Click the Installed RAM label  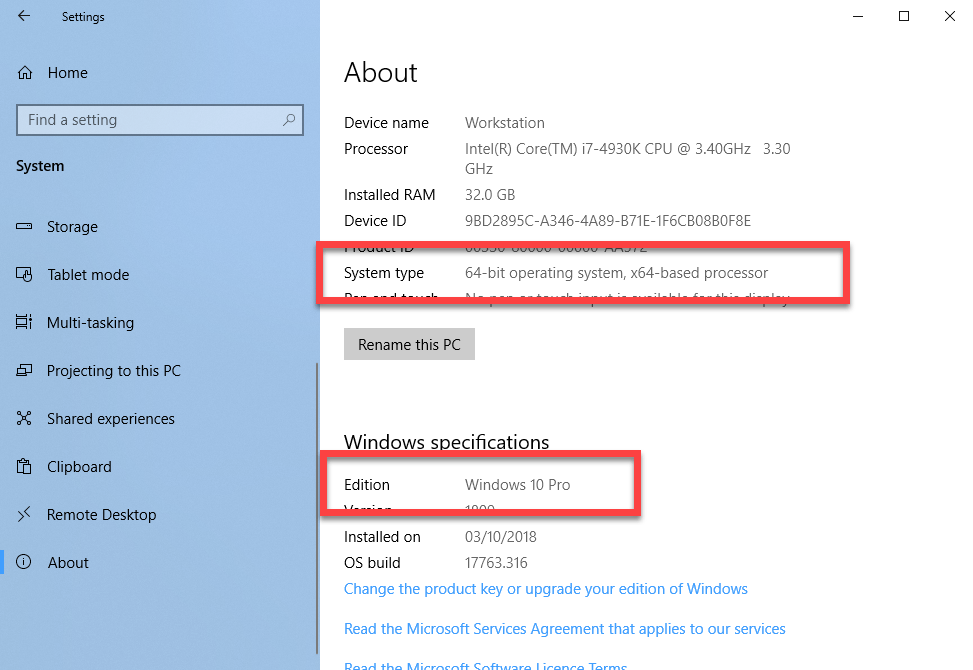[390, 195]
